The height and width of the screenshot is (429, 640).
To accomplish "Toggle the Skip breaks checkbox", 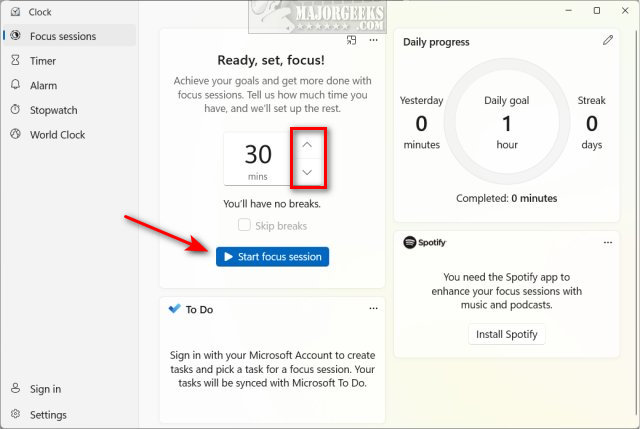I will 244,225.
